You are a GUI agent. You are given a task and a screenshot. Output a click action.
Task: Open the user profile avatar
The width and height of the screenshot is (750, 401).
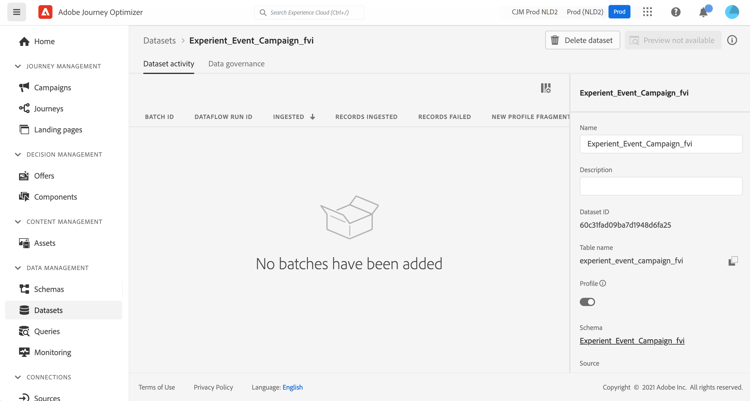(732, 12)
